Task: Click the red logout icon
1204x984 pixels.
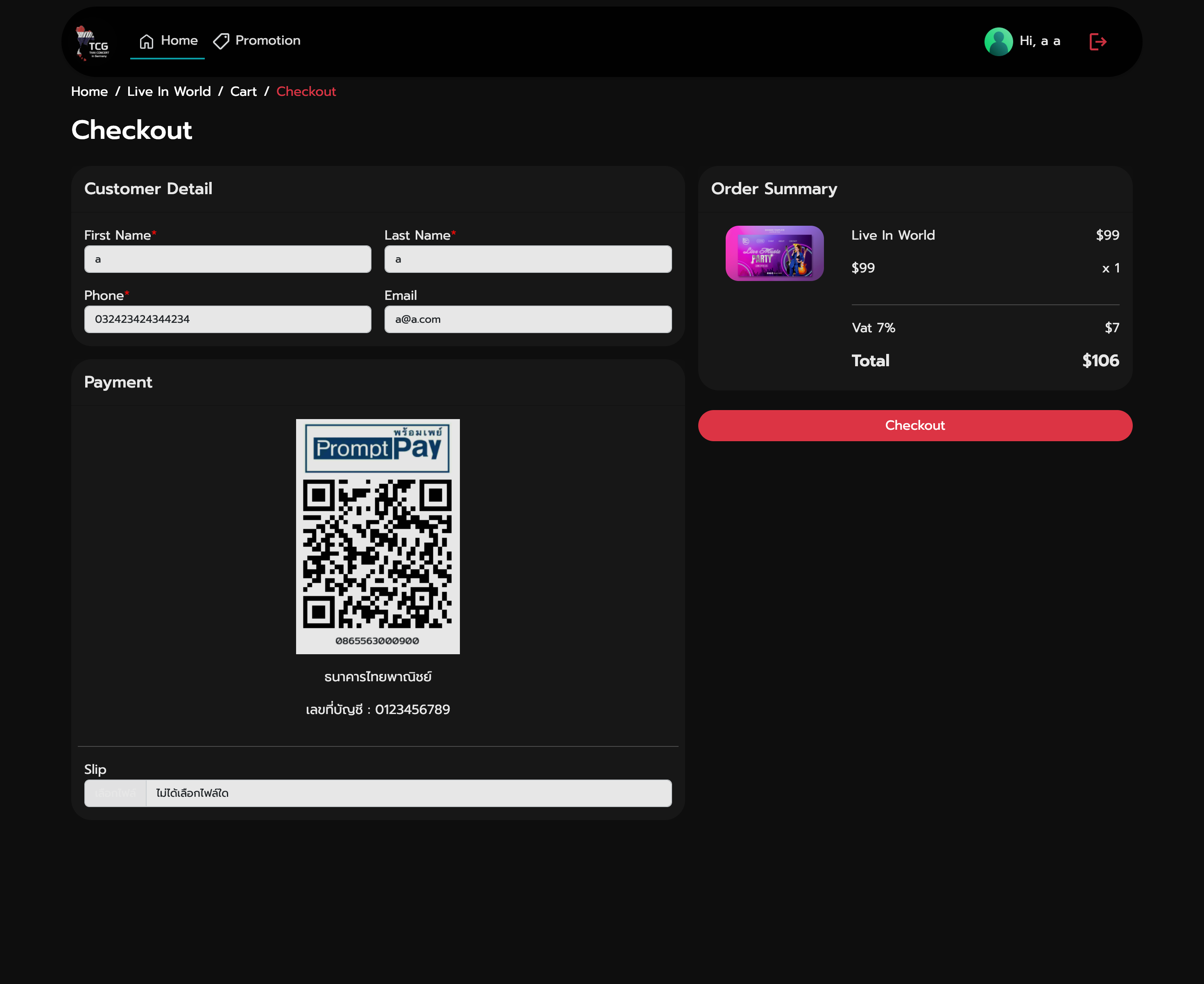Action: 1098,41
